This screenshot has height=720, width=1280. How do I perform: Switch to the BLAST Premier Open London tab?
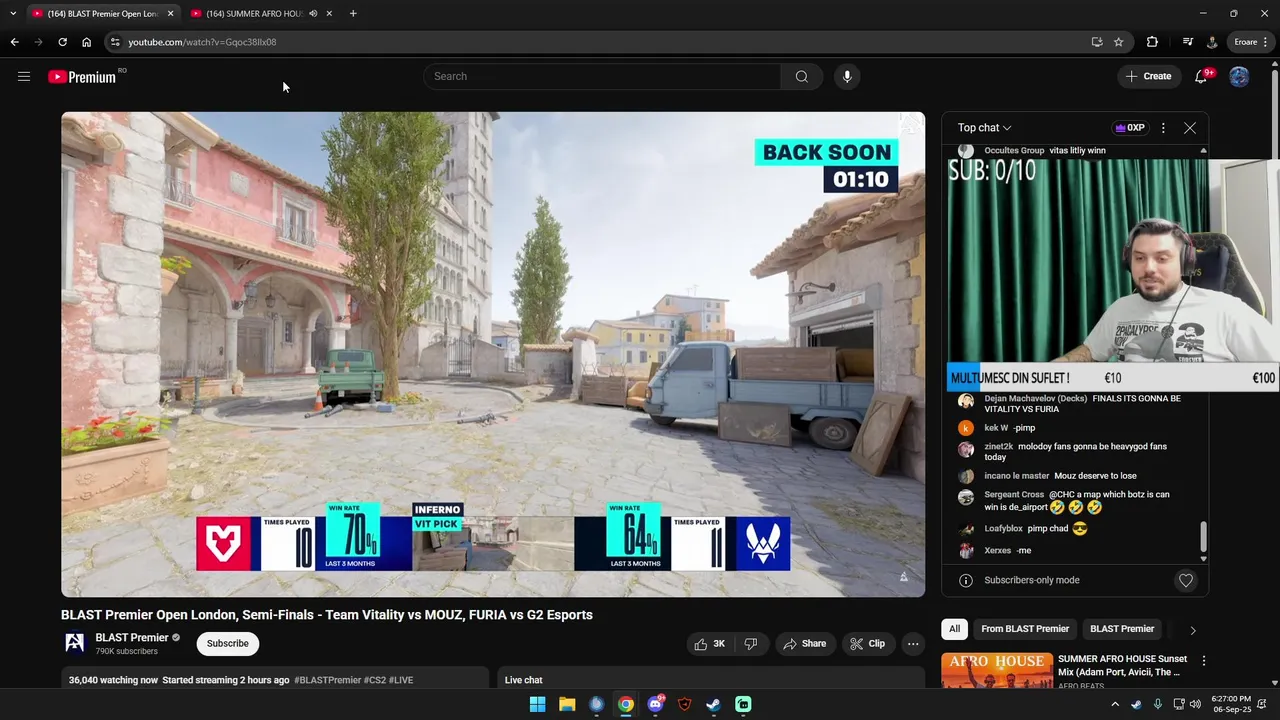tap(95, 14)
